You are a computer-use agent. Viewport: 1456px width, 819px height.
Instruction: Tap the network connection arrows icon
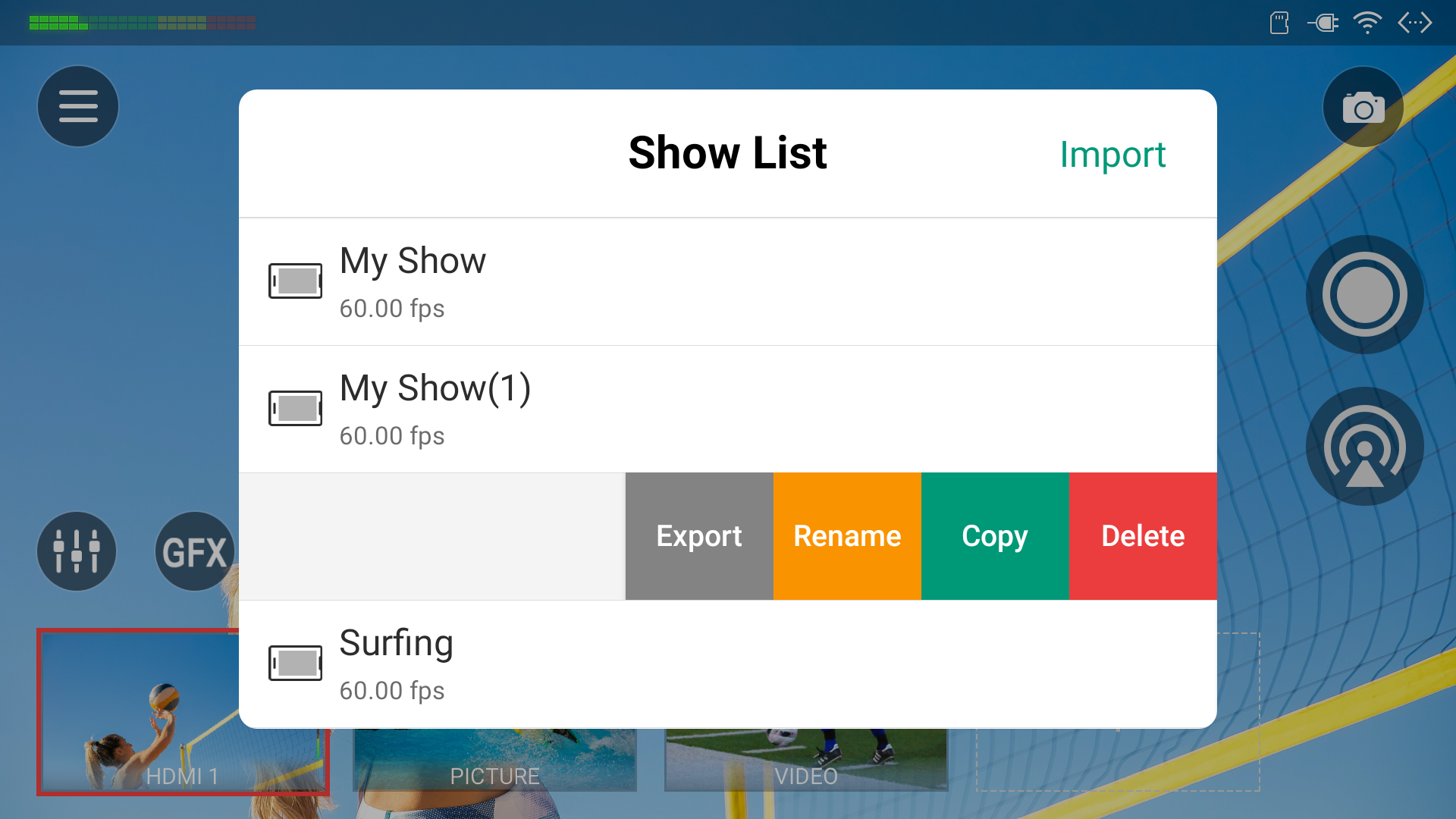tap(1415, 23)
